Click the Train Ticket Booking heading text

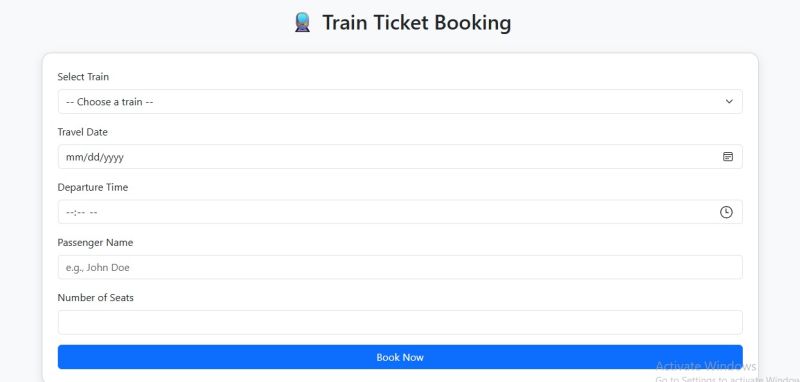click(x=416, y=23)
